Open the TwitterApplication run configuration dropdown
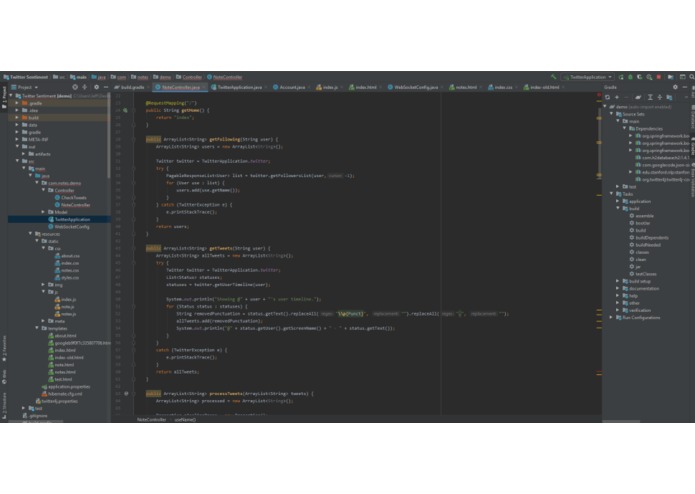Screen dimensions: 695x494 click(x=588, y=77)
